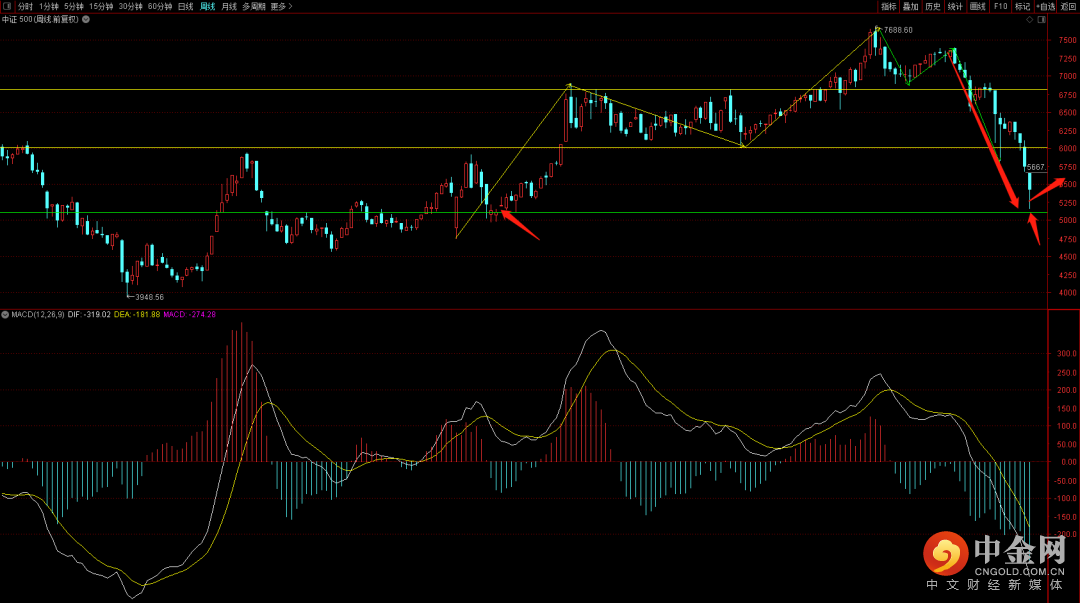This screenshot has height=603, width=1080.
Task: Expand the MACD indicator dropdown arrow
Action: tap(5, 314)
